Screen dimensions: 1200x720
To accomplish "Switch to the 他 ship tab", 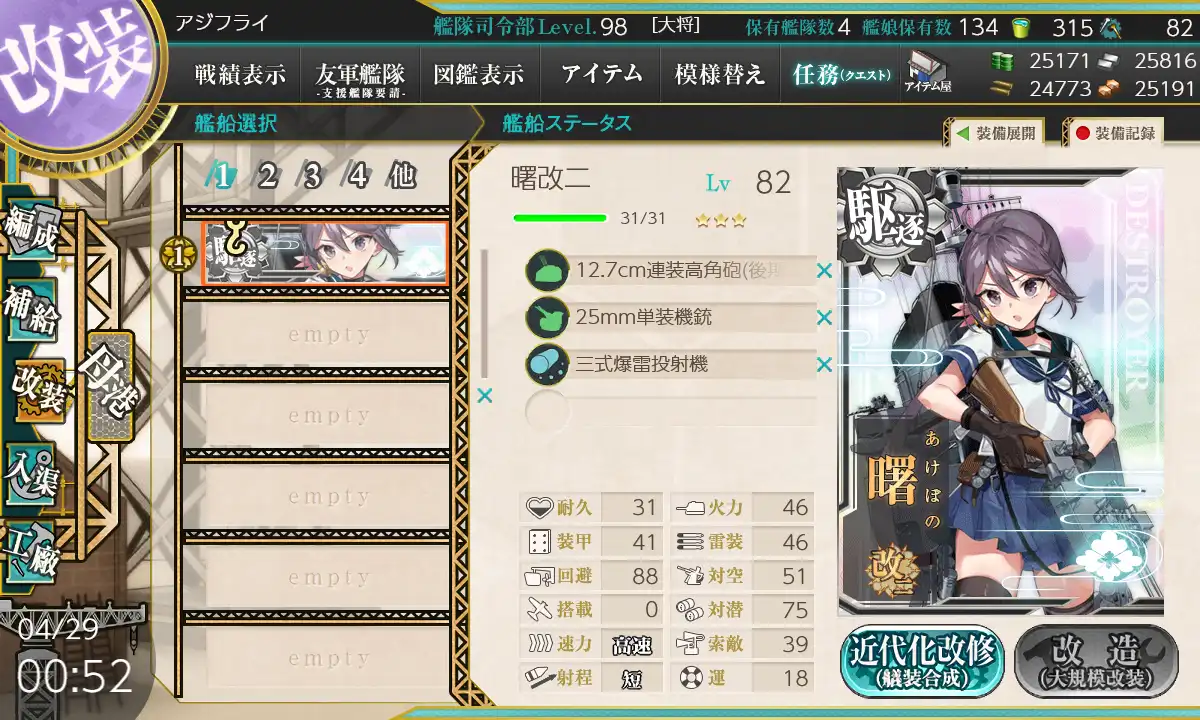I will click(402, 177).
